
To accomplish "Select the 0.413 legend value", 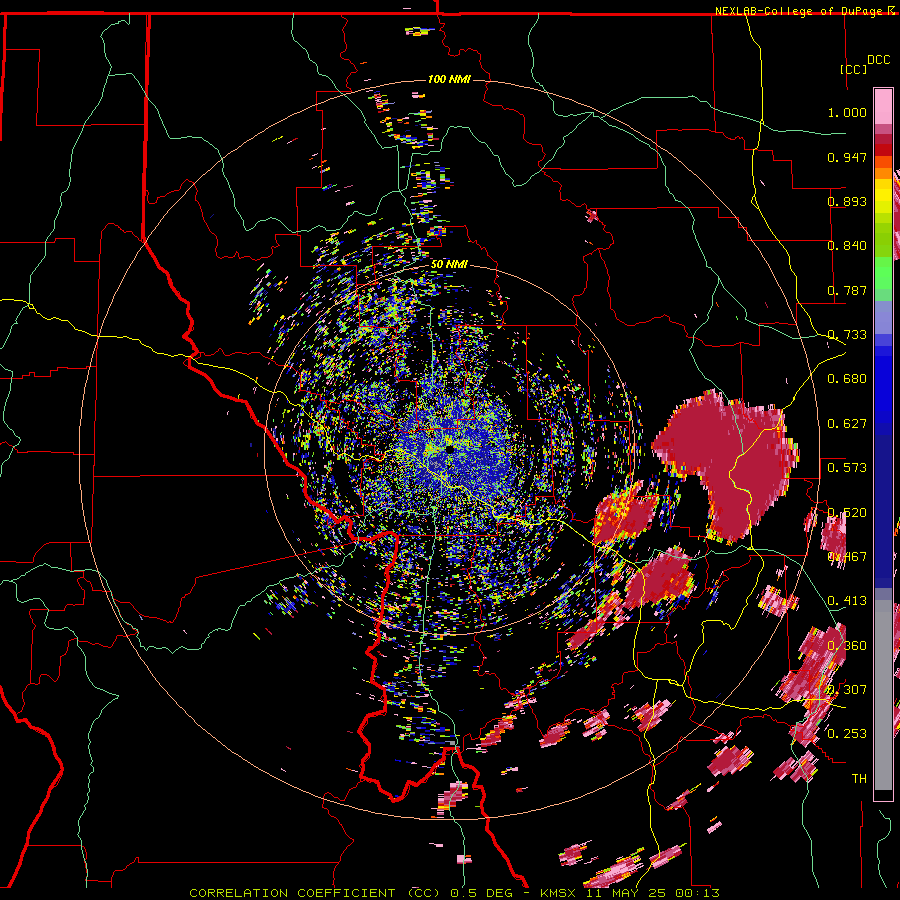I will (x=847, y=601).
